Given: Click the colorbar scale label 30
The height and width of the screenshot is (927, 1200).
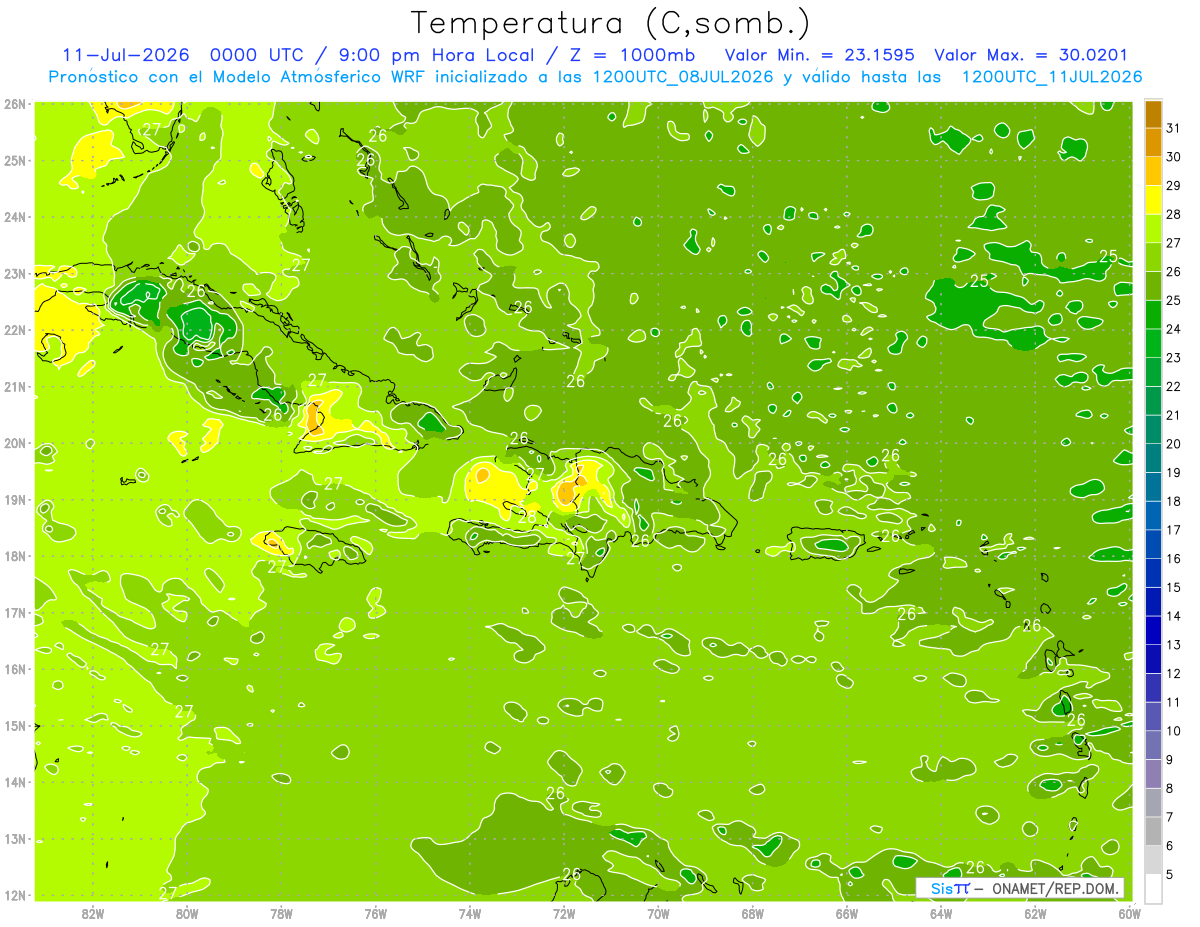Looking at the screenshot, I should tap(1173, 157).
